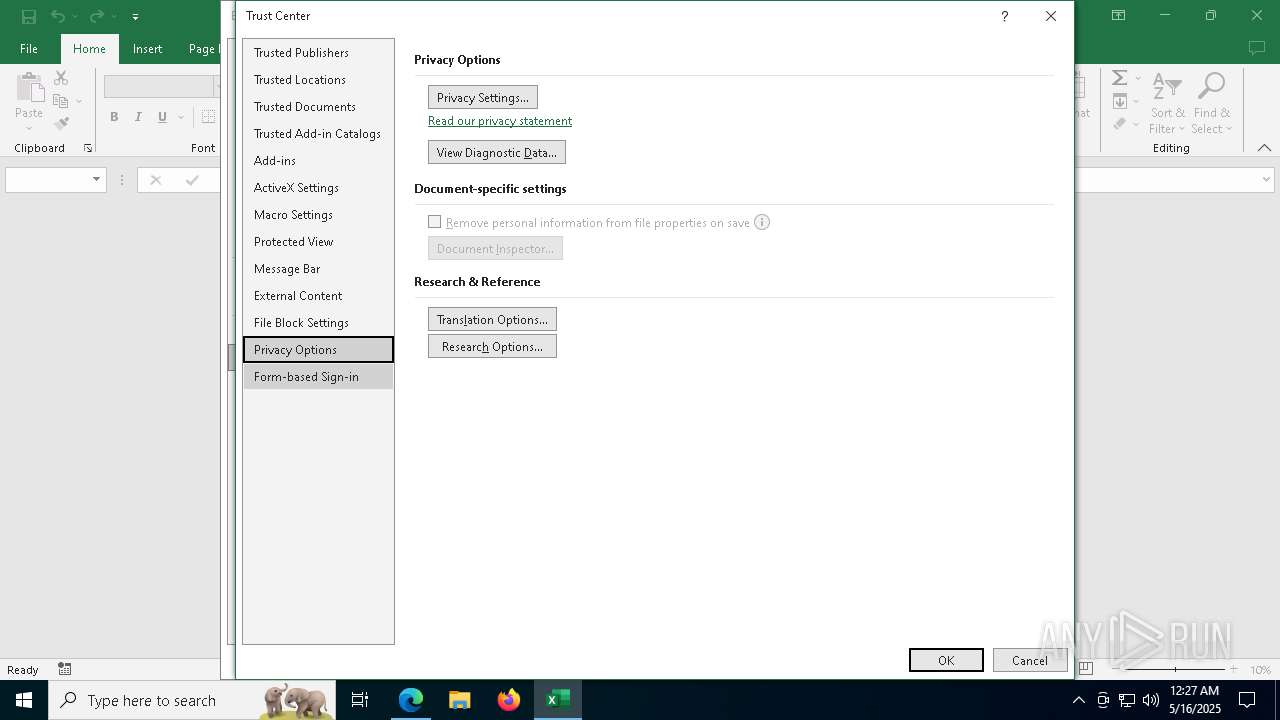
Task: Toggle 'Remove personal information from file properties' checkbox
Action: (x=435, y=222)
